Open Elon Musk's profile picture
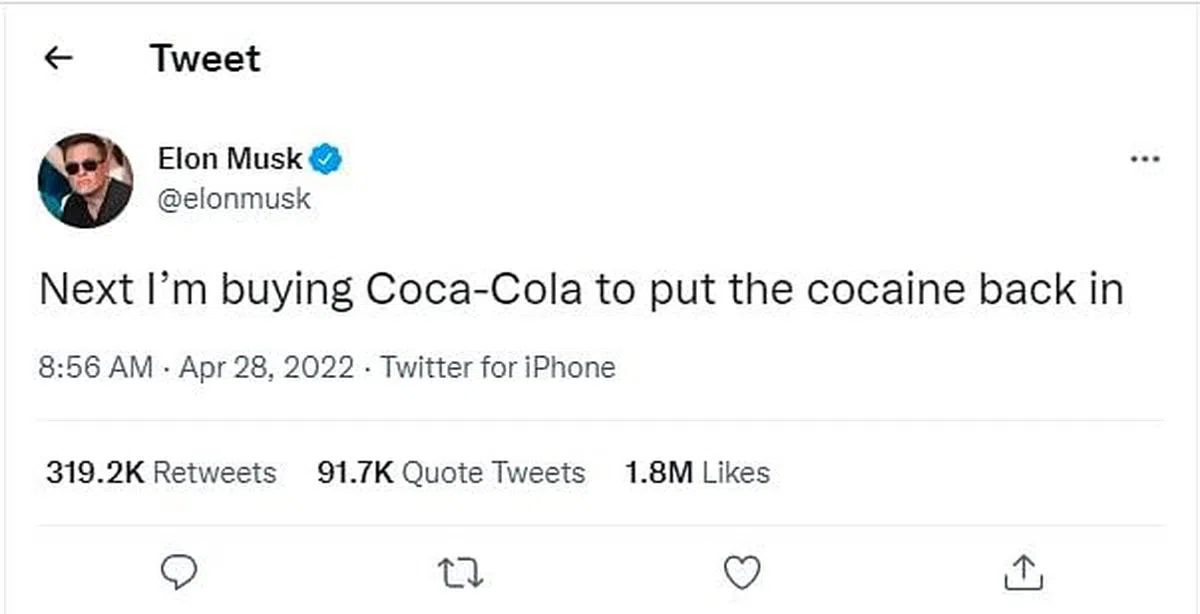1200x614 pixels. tap(86, 179)
